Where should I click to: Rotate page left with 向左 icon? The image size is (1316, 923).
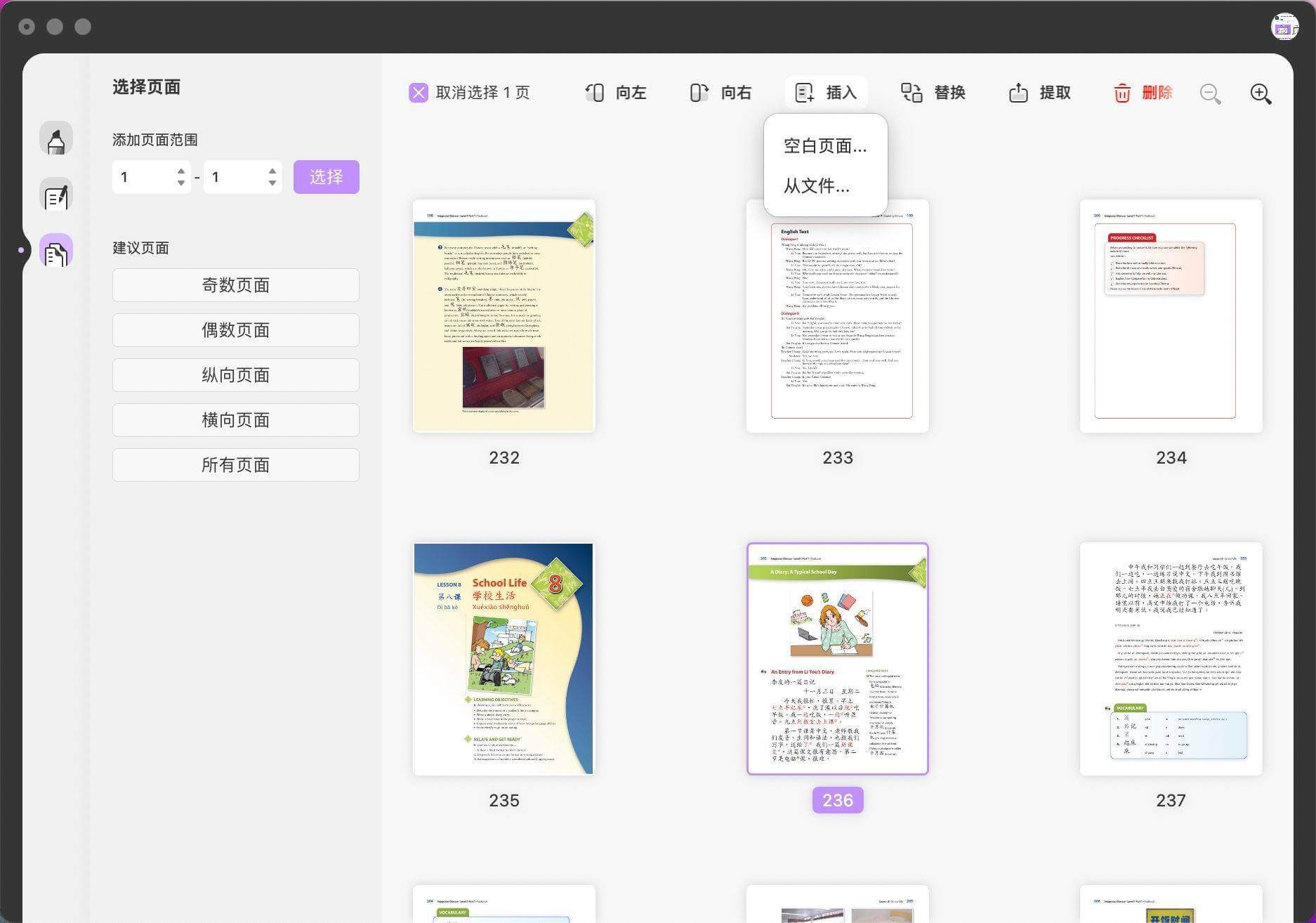point(595,93)
